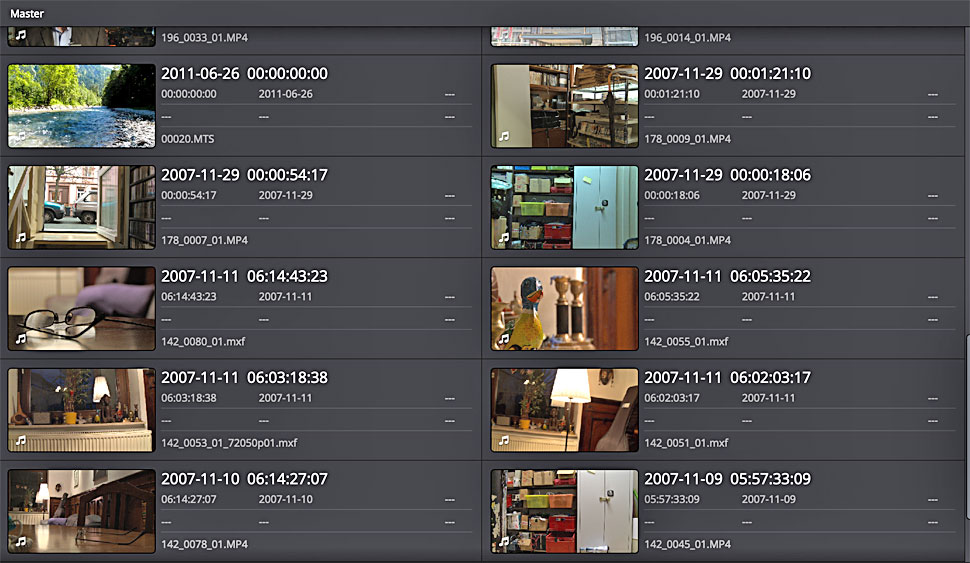Click the media pool vertical scrollbar
970x563 pixels.
967,427
